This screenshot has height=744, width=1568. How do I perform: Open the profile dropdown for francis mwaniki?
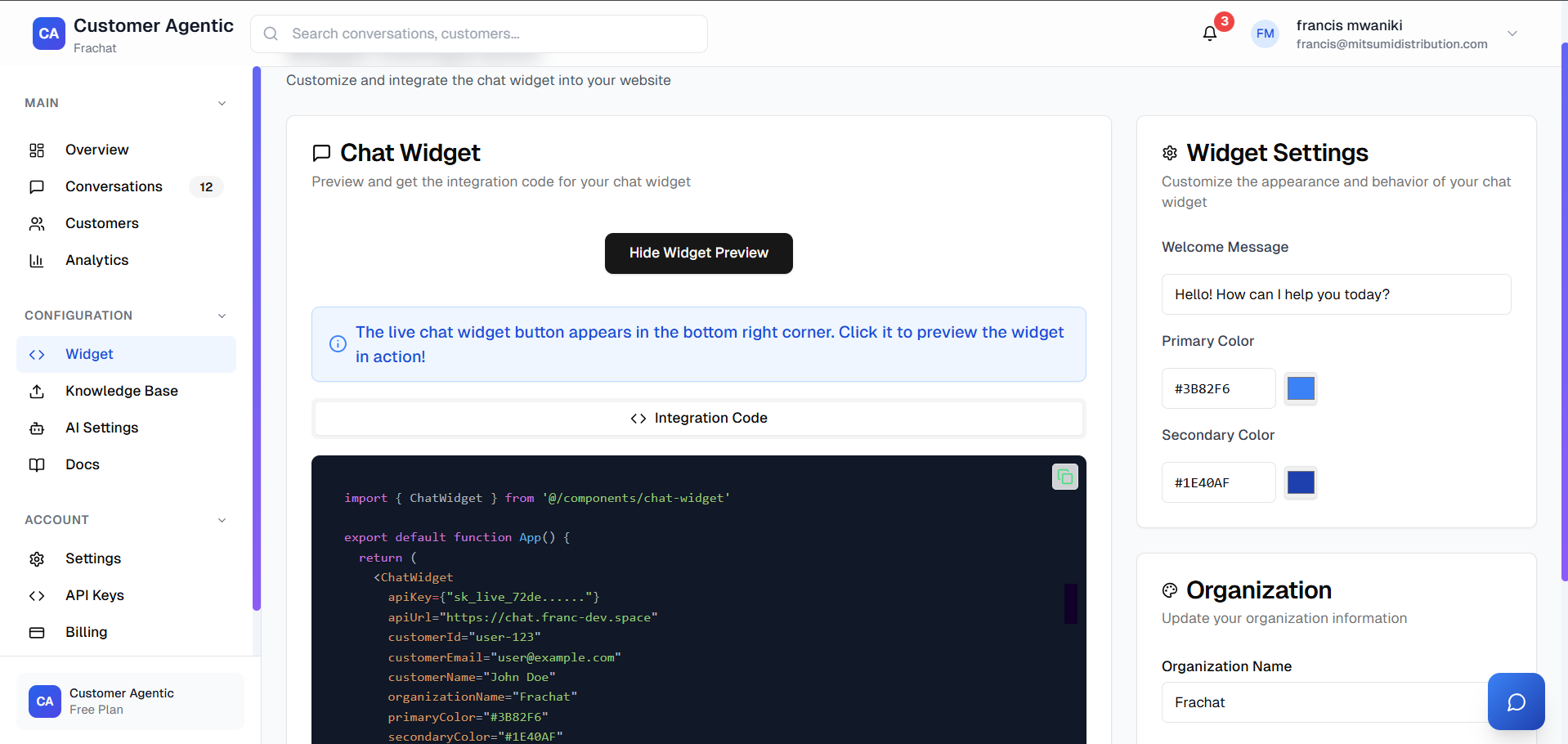(1512, 34)
